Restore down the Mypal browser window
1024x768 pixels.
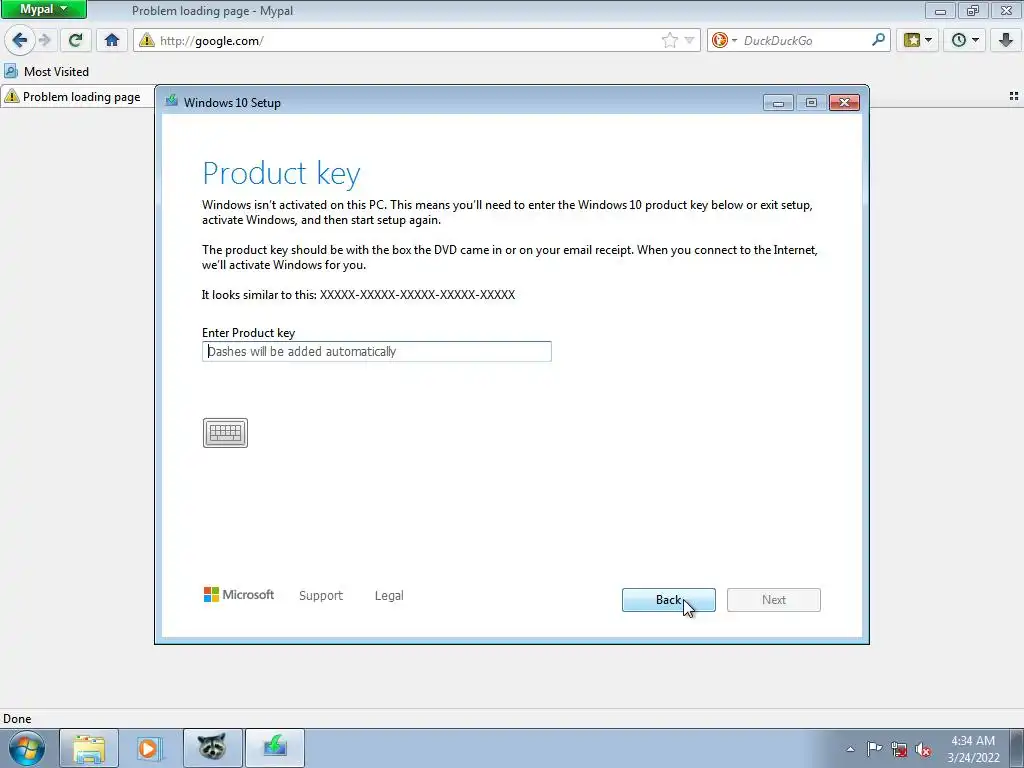pyautogui.click(x=973, y=11)
